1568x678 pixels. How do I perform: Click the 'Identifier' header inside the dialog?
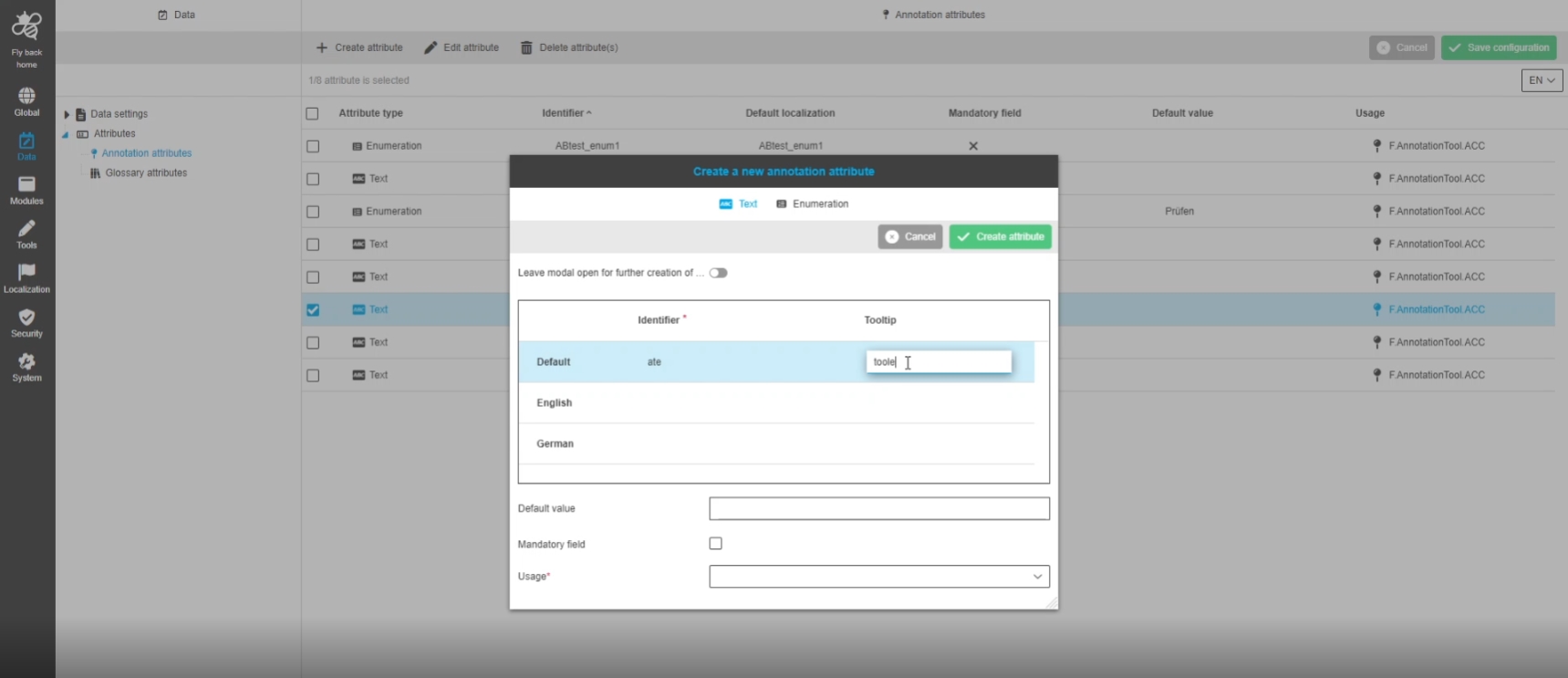pyautogui.click(x=659, y=320)
